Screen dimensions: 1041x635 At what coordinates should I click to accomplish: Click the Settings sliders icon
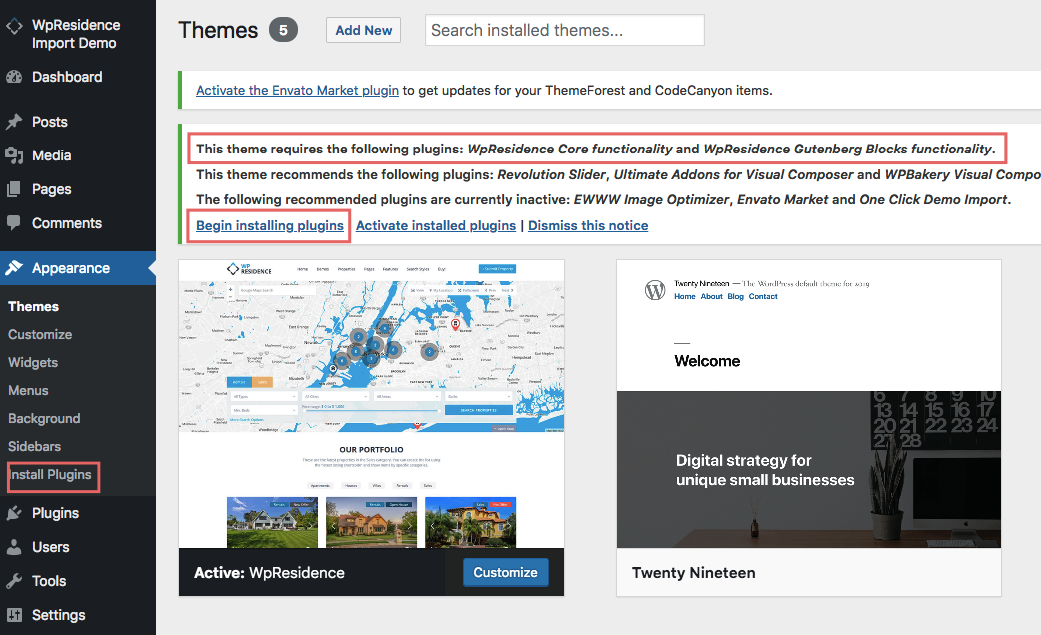click(x=14, y=615)
